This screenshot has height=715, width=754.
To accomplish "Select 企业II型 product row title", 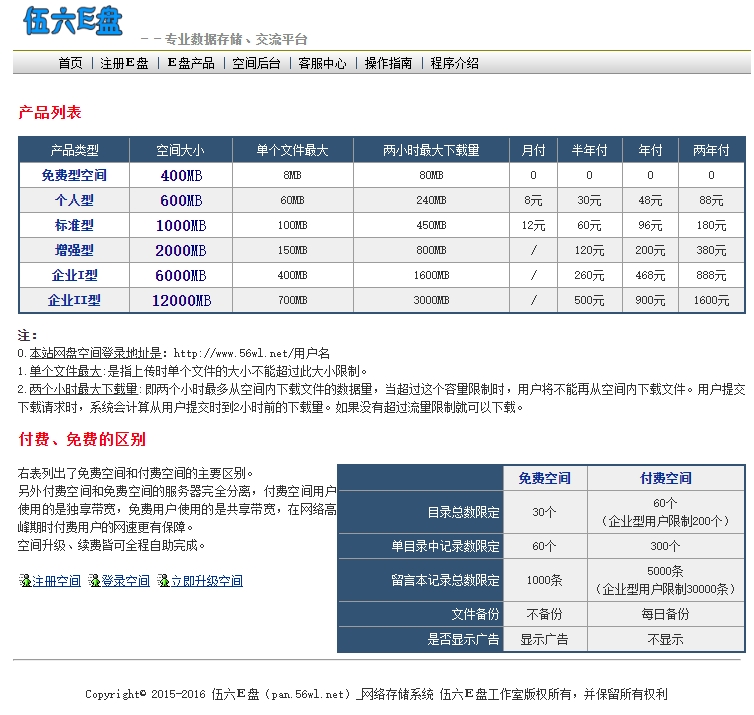I will (74, 300).
